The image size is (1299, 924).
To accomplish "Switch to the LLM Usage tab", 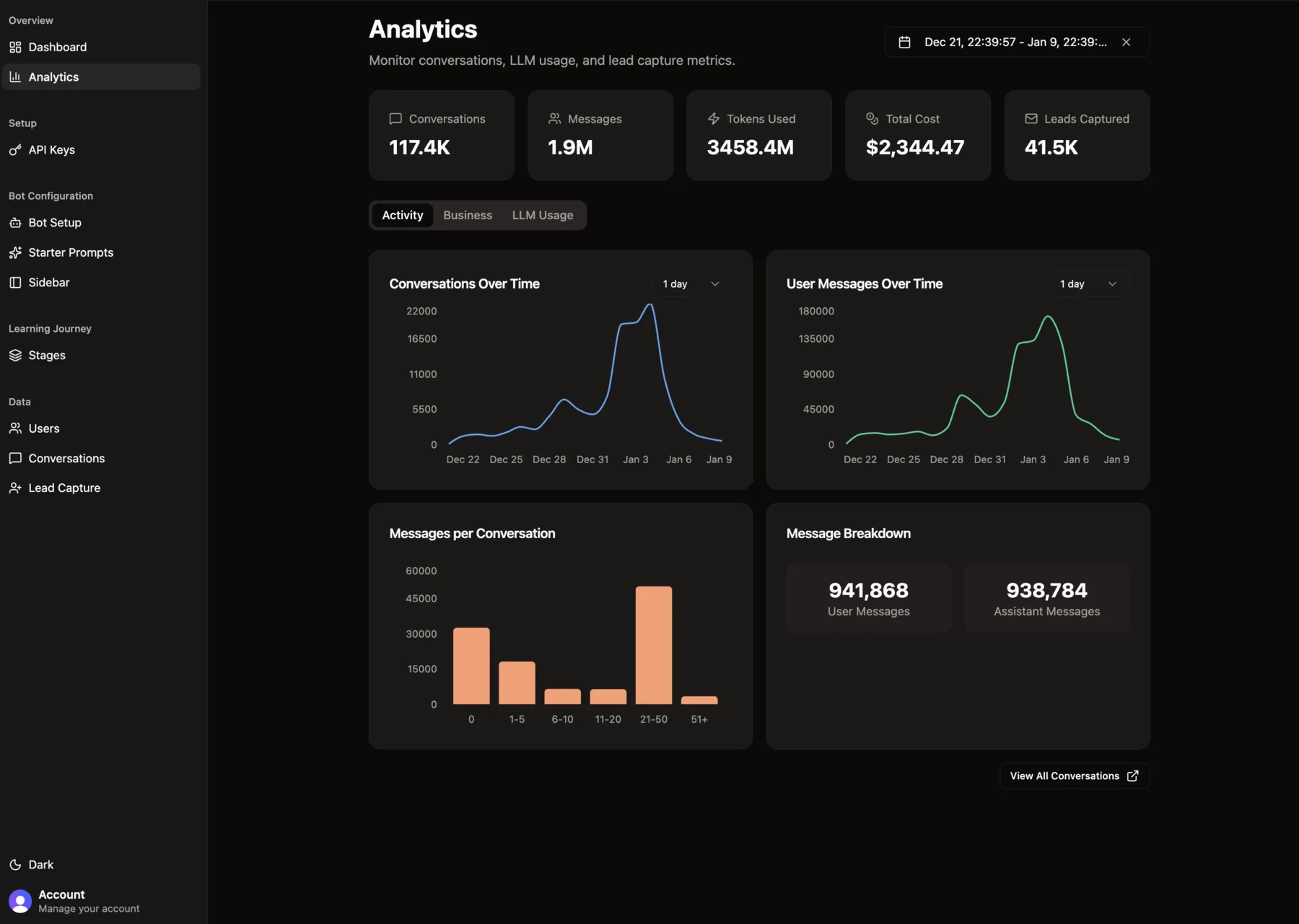I will coord(543,216).
